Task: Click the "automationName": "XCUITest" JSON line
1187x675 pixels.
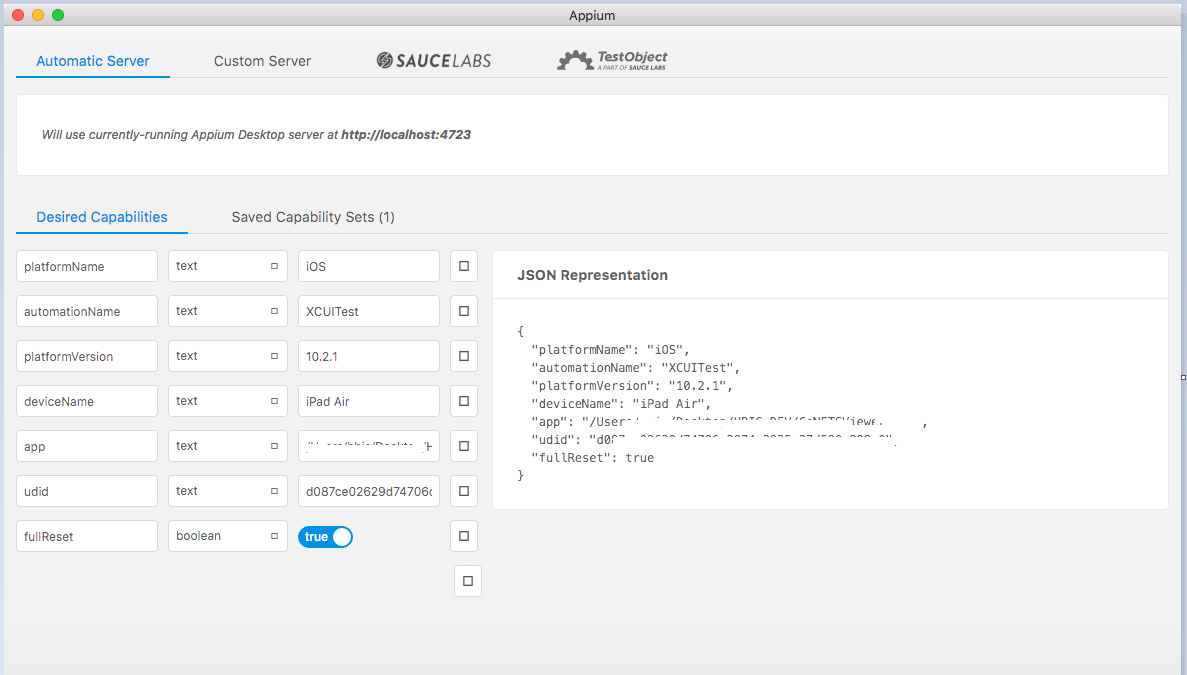Action: (635, 368)
